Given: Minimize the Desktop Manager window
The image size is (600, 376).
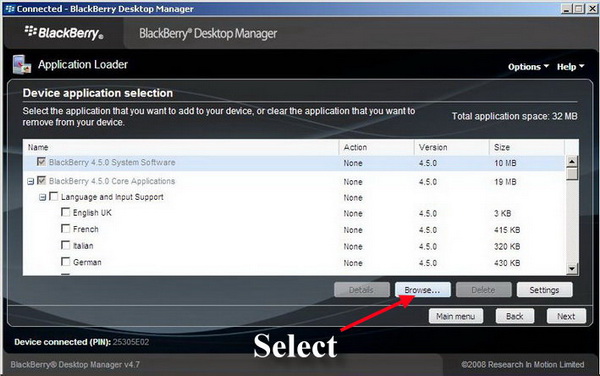Looking at the screenshot, I should tap(567, 8).
